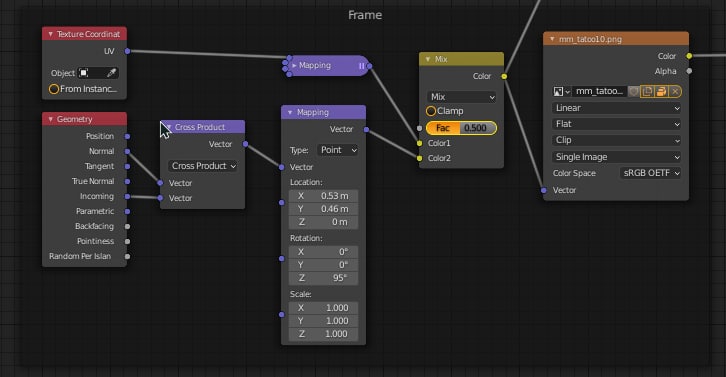
Task: Click the Rotation Y 0° field
Action: point(323,265)
